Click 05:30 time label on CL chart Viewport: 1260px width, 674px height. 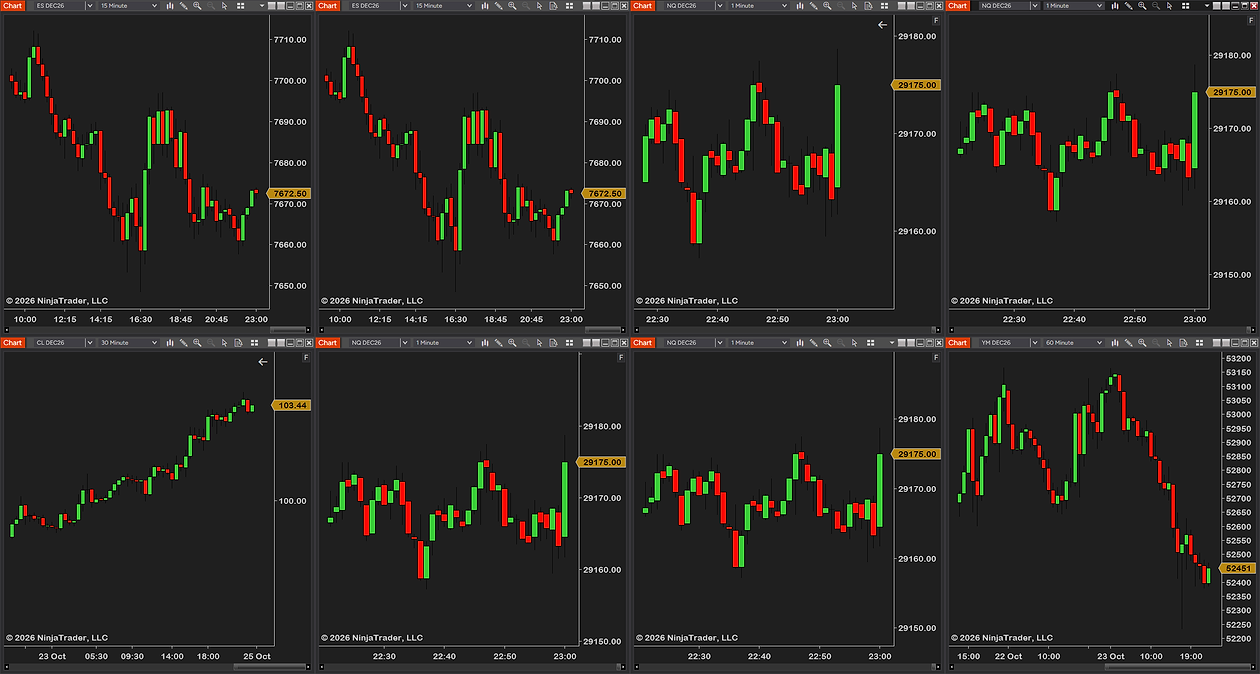pos(96,656)
